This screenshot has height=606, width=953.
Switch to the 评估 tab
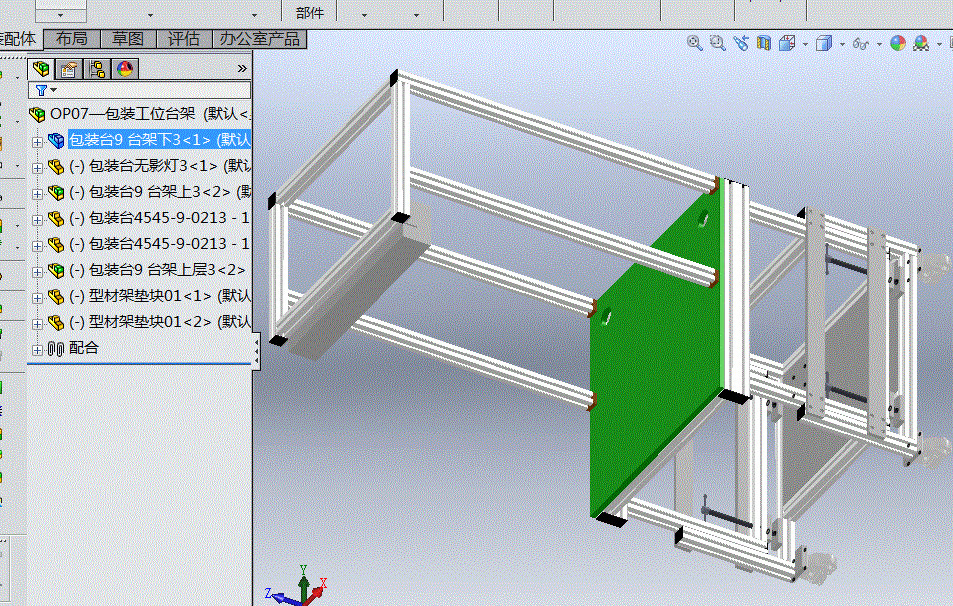coord(184,39)
